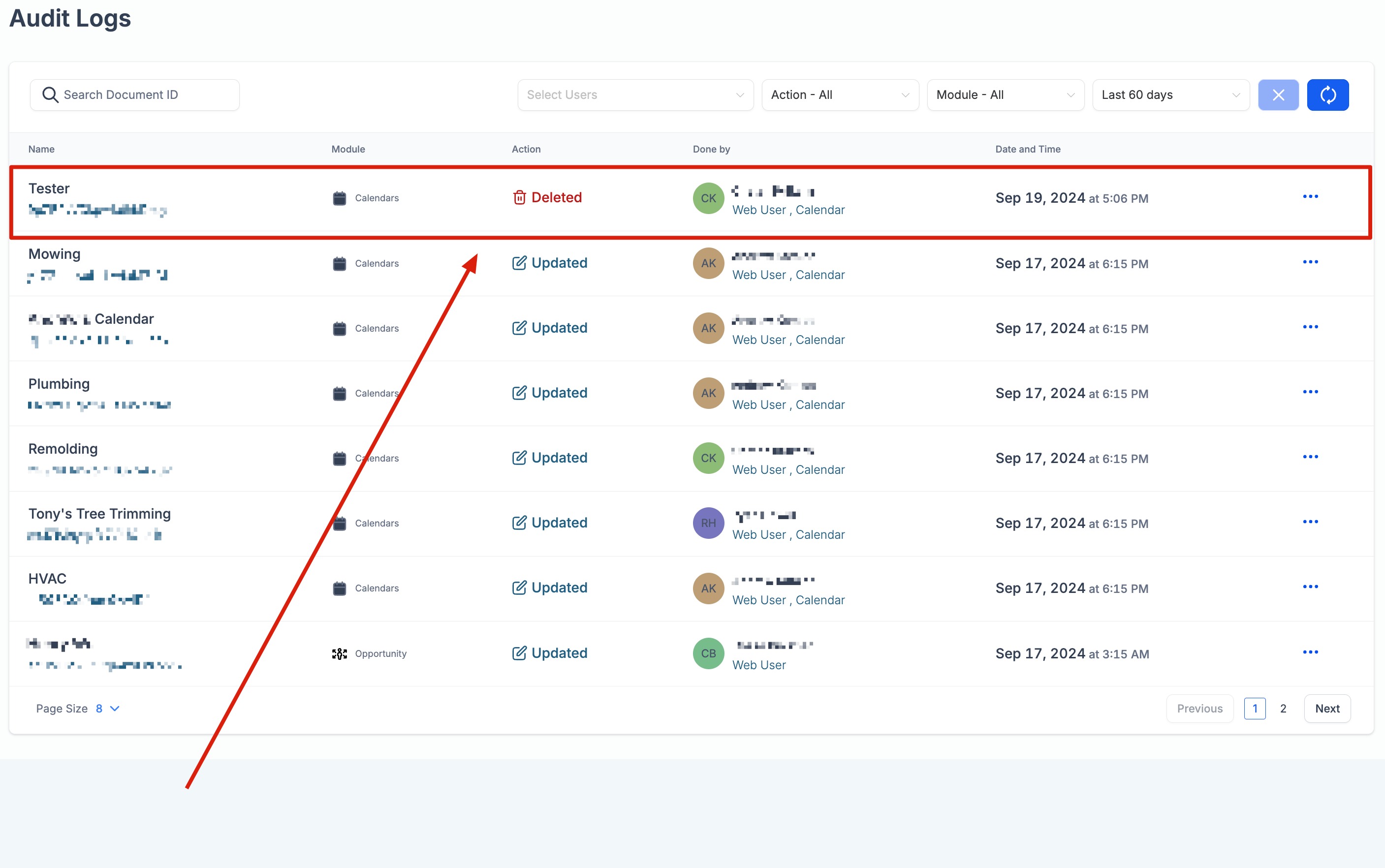Screen dimensions: 1385x868
Task: Select page 1 in pagination
Action: tap(1255, 709)
